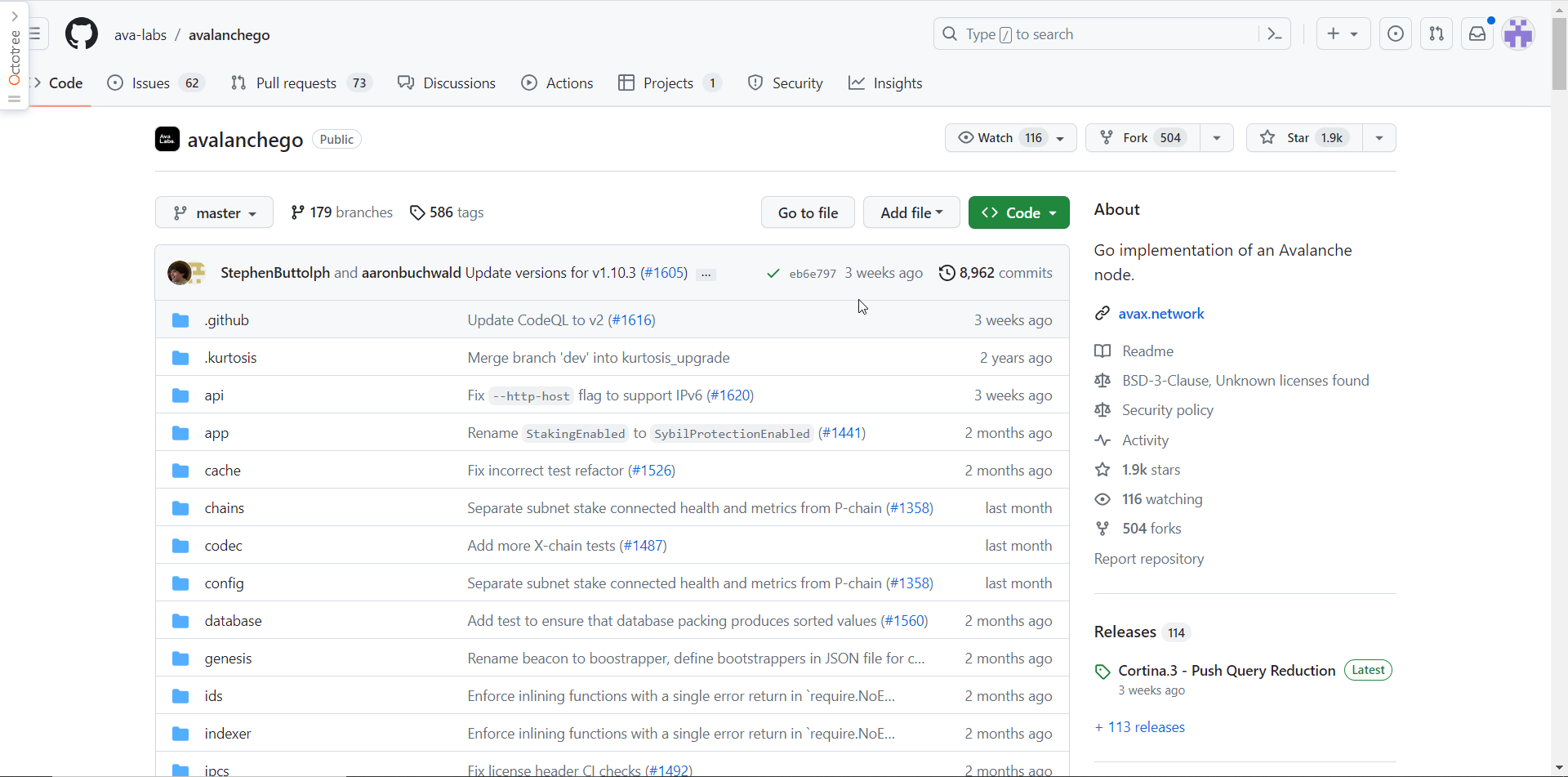Switch to the Insights tab
Screen dimensions: 1568x777
[885, 83]
